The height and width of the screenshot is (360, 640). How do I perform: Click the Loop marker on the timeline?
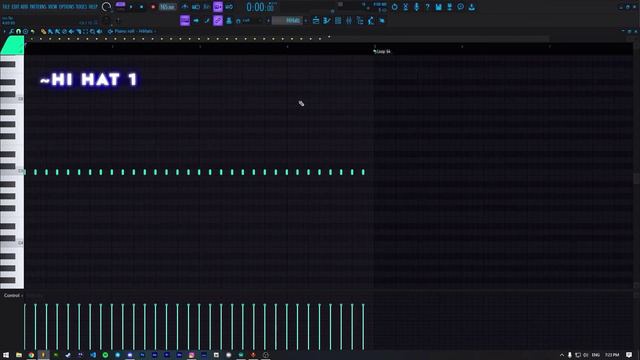(382, 51)
